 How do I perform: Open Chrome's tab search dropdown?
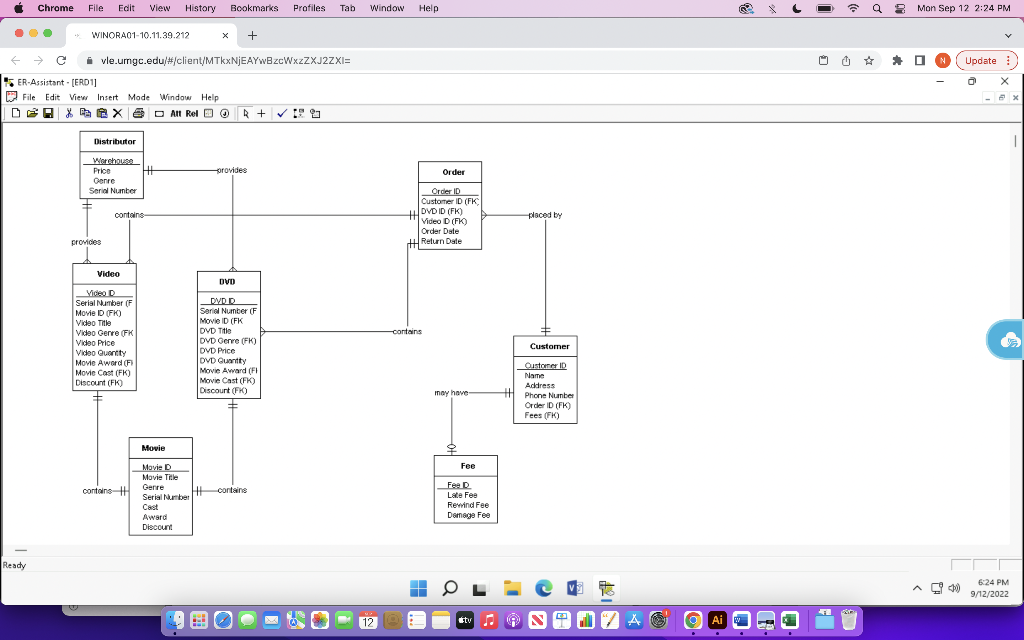pos(1007,33)
